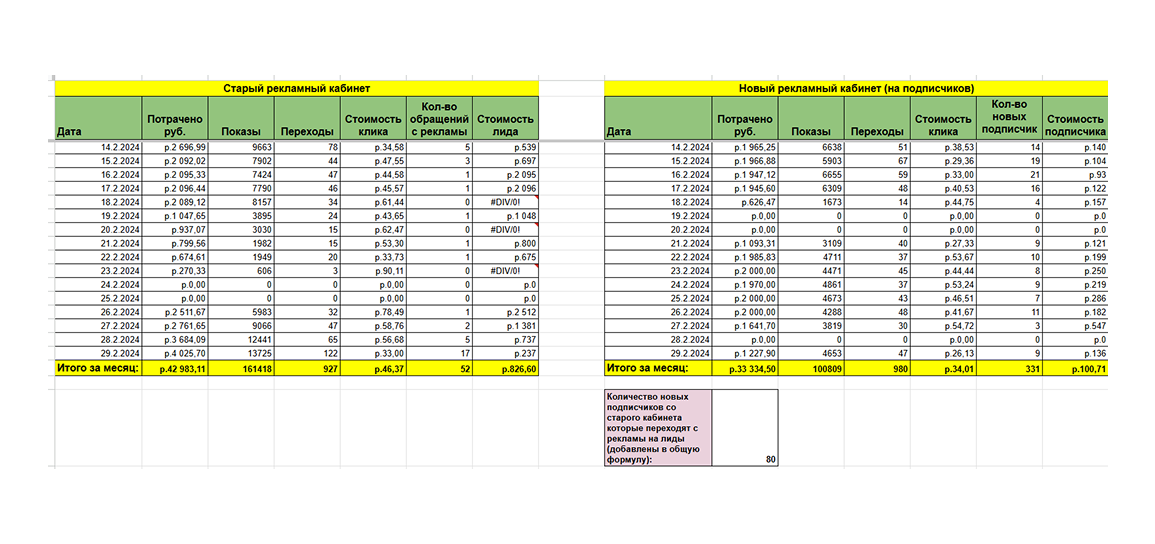This screenshot has width=1155, height=544.
Task: Select average click cost cell 'p.34,01'
Action: [x=943, y=367]
